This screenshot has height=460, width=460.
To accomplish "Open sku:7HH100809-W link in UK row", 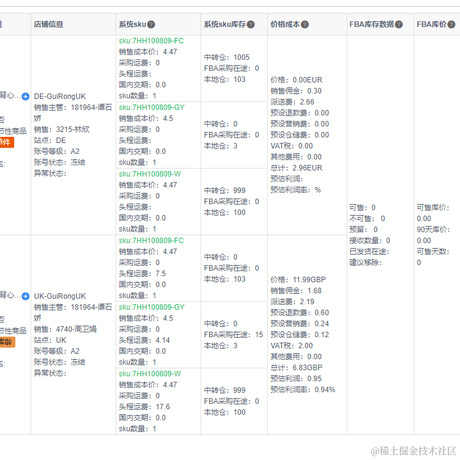I will [150, 374].
